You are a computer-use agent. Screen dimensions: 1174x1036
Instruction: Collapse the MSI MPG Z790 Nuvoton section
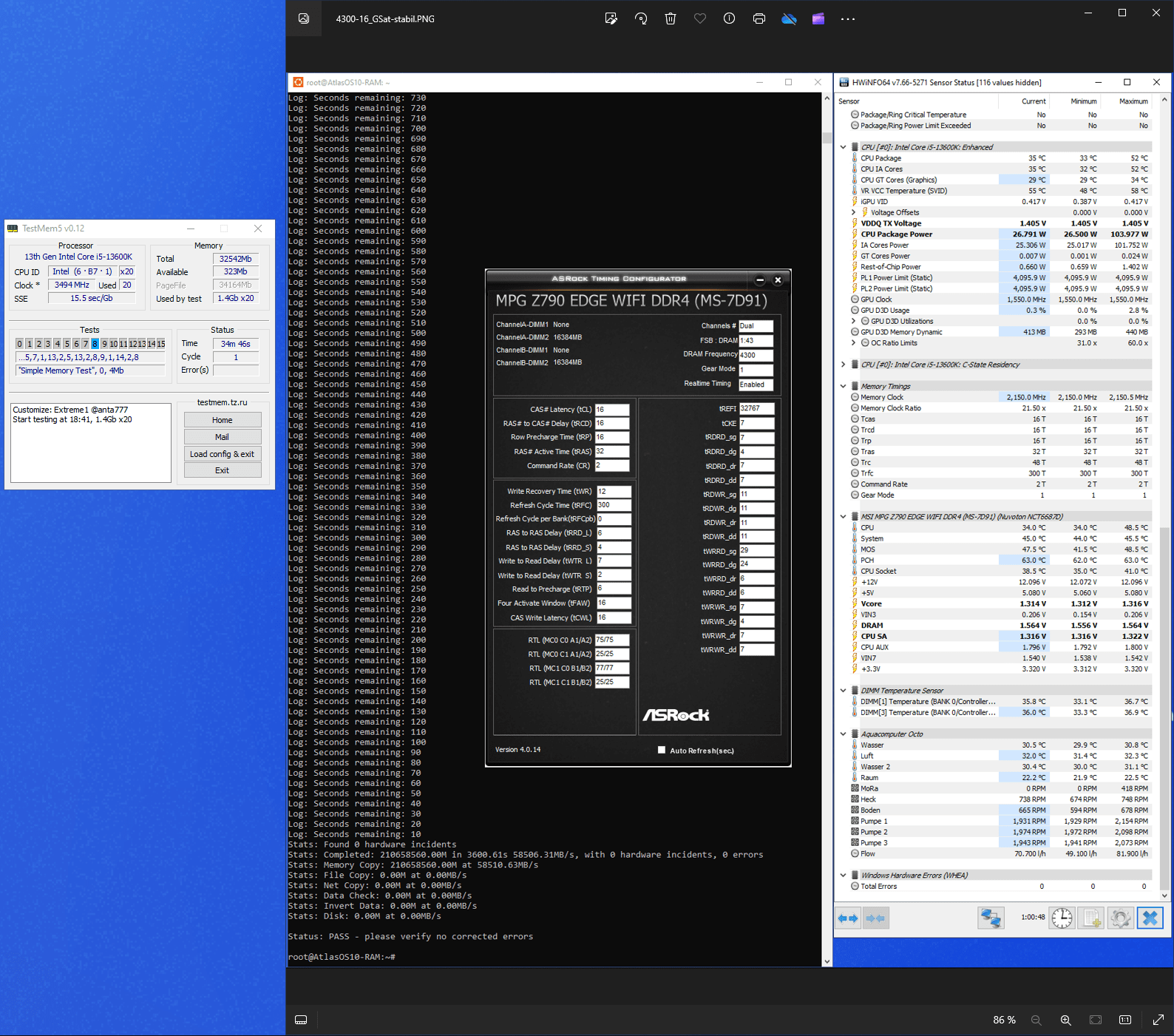pyautogui.click(x=844, y=517)
